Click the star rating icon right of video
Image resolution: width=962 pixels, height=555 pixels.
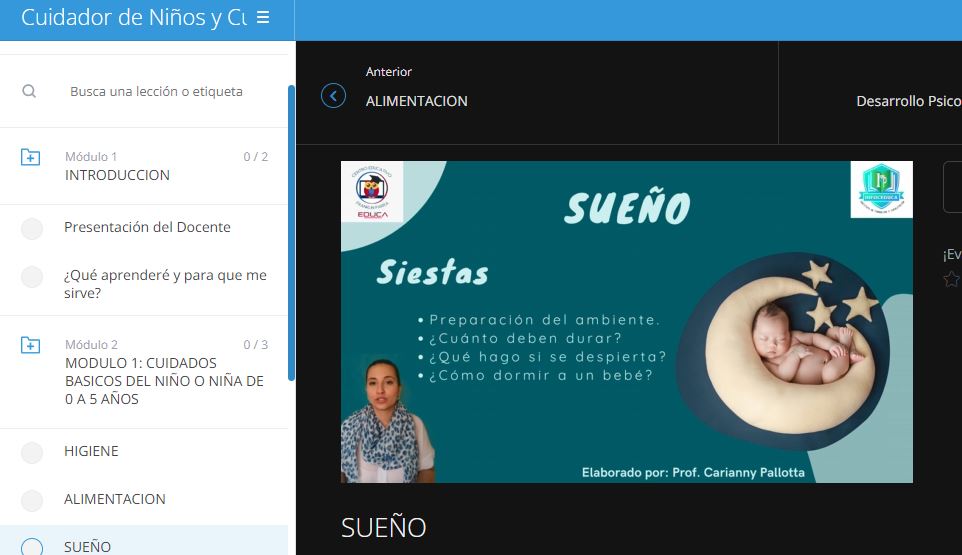click(951, 280)
